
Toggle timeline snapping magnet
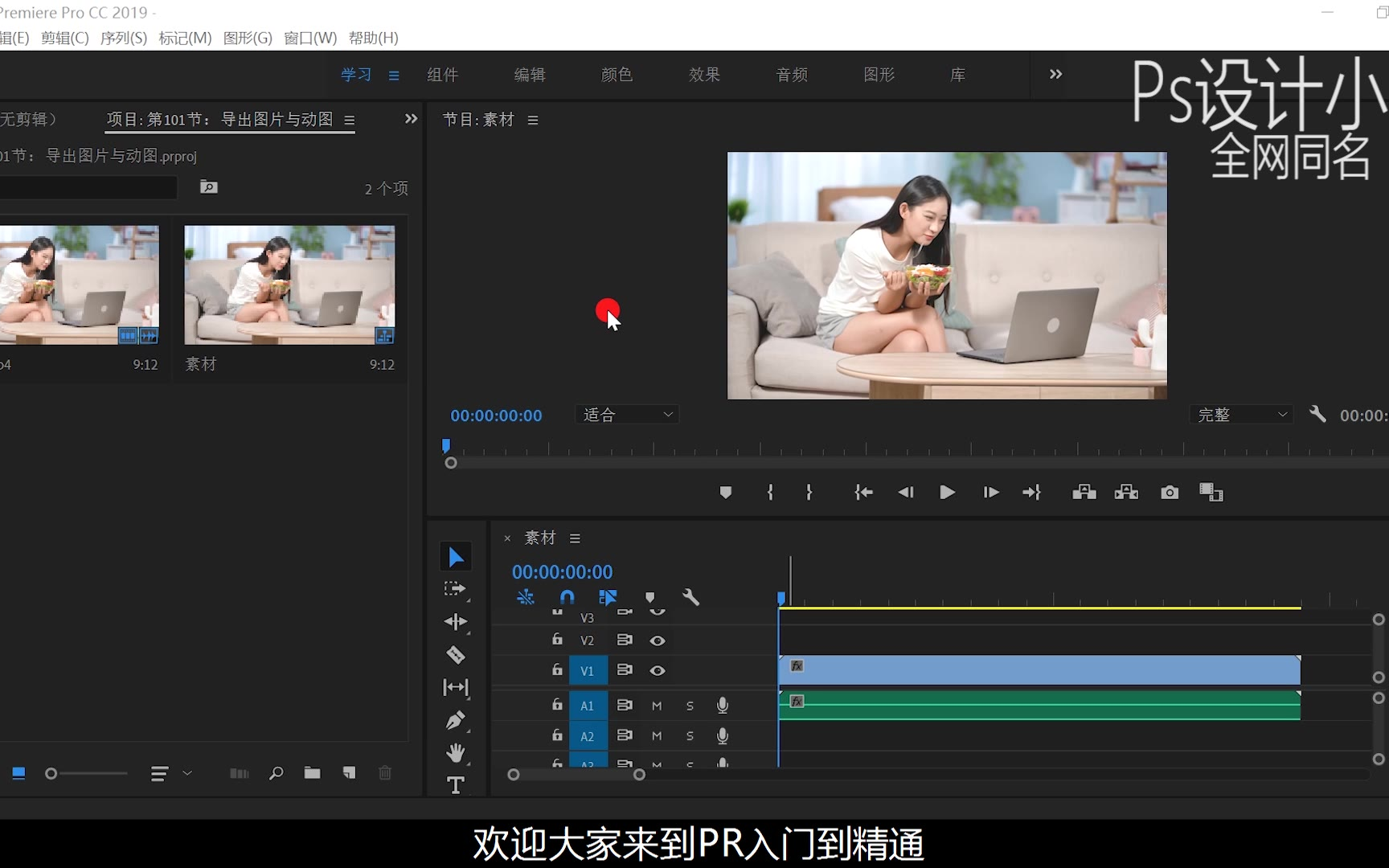pos(567,597)
